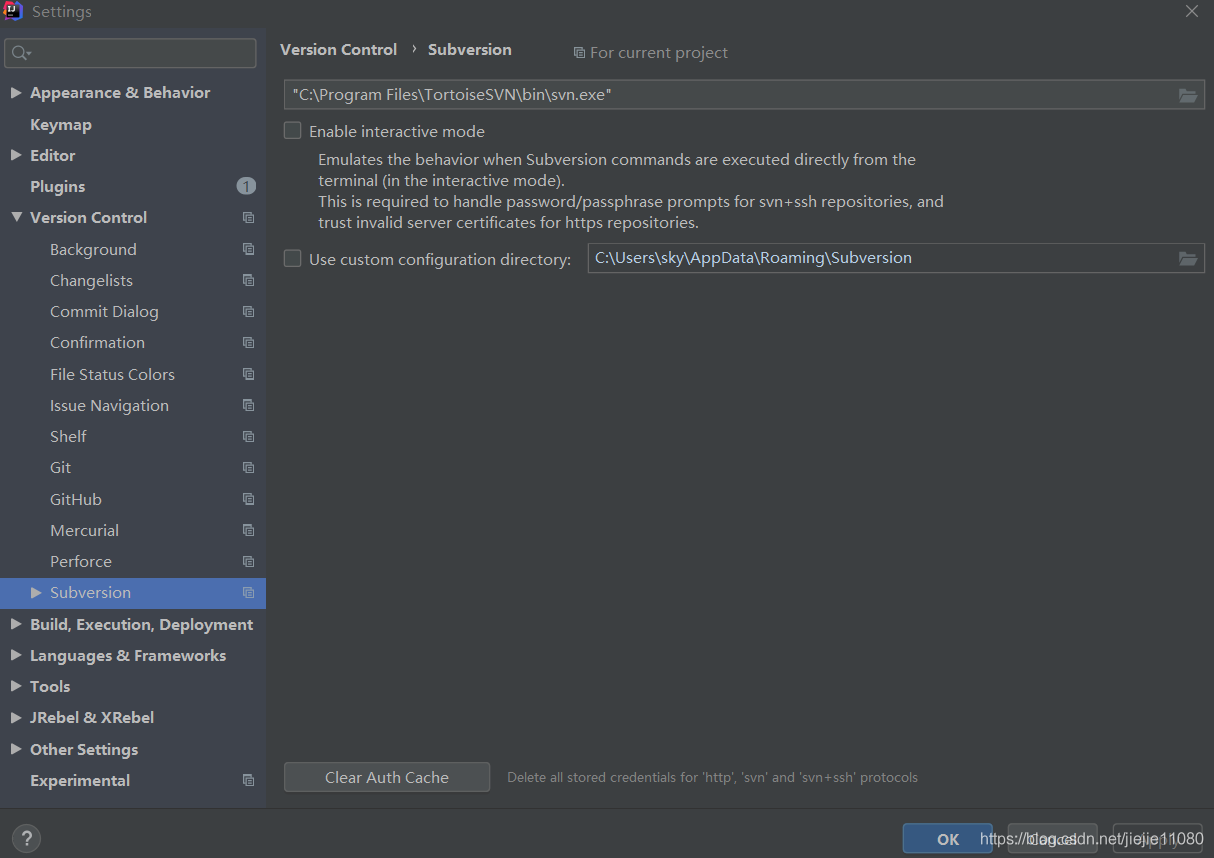
Task: Expand Other Settings section
Action: coord(16,749)
